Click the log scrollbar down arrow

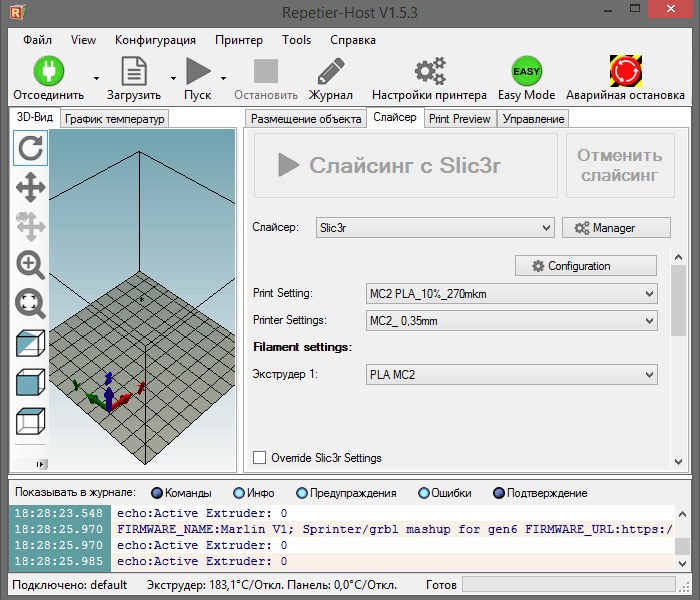pos(682,563)
